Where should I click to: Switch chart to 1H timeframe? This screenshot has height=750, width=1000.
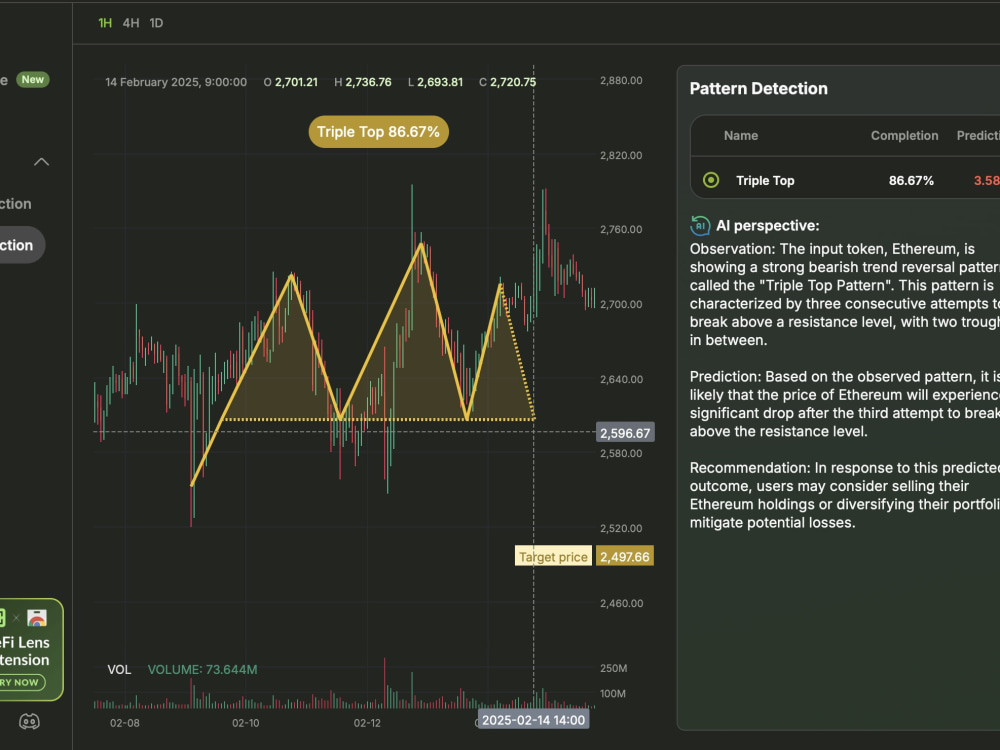point(105,23)
